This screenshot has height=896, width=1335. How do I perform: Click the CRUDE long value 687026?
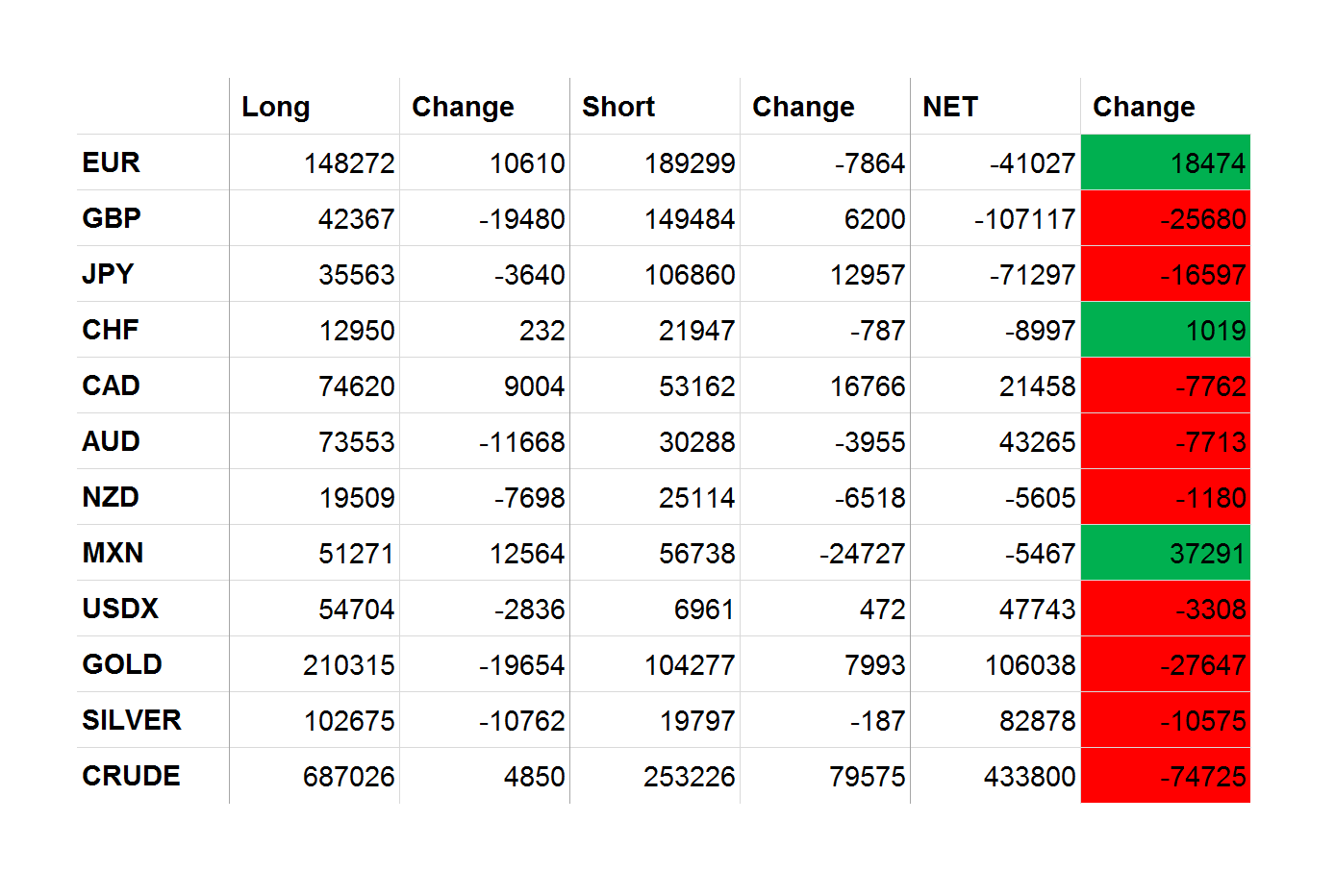pyautogui.click(x=348, y=777)
